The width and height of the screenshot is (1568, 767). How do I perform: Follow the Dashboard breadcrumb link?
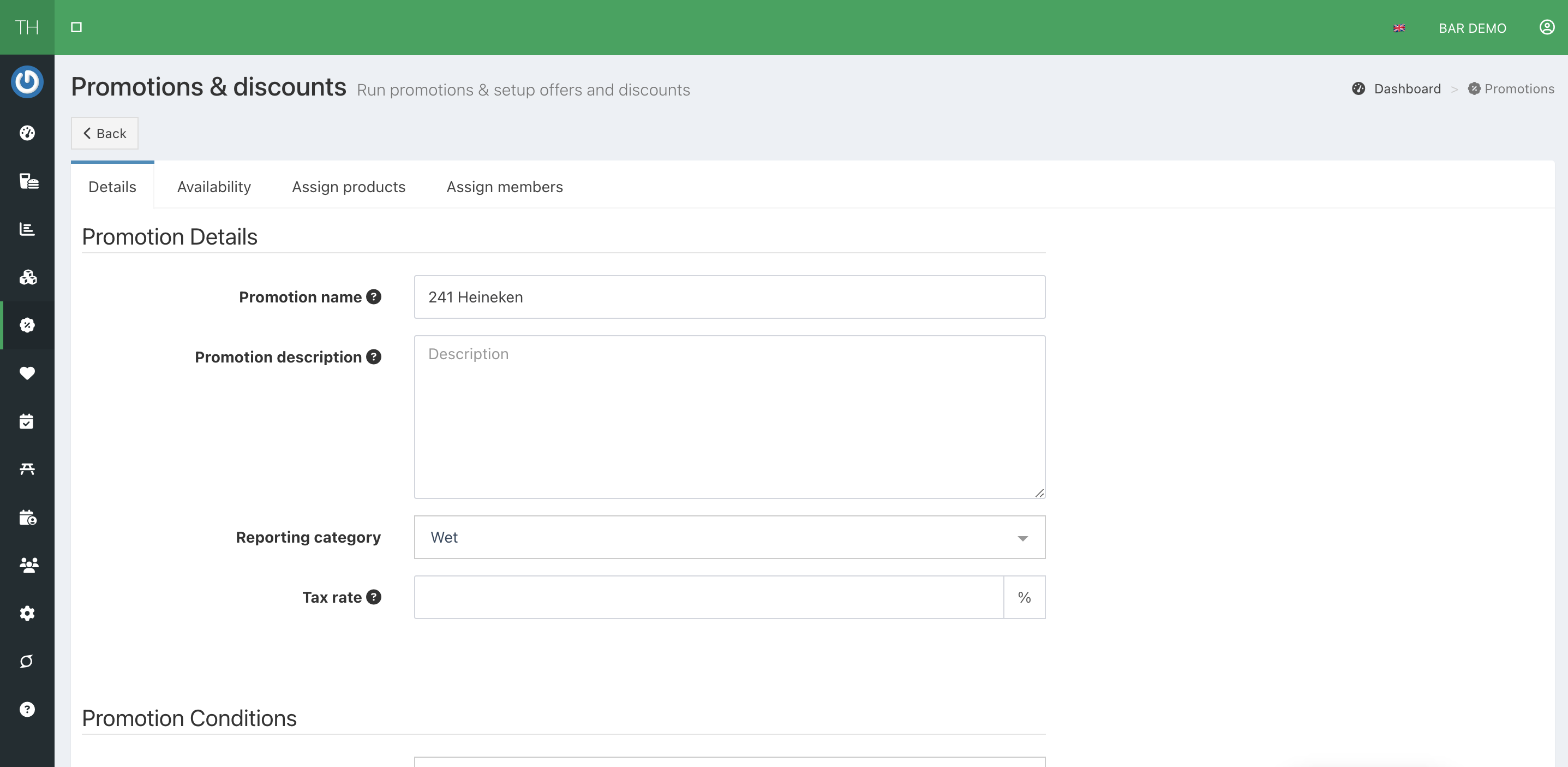point(1407,89)
